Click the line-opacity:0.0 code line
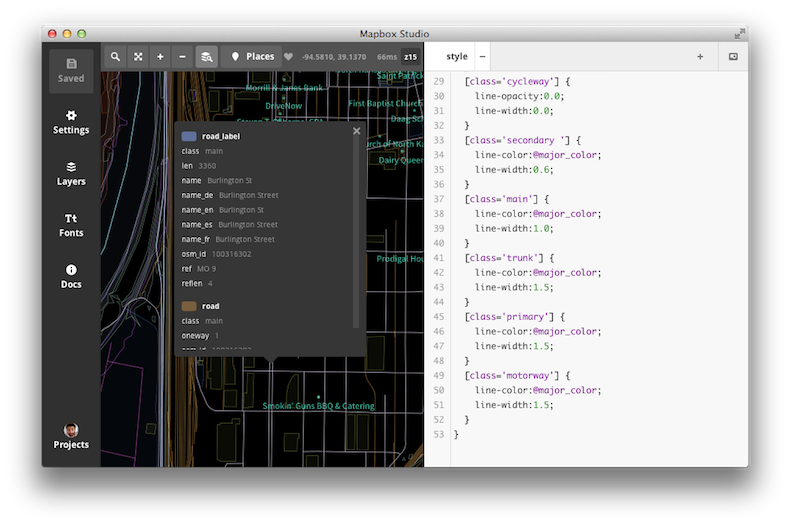The width and height of the screenshot is (790, 525). point(519,96)
